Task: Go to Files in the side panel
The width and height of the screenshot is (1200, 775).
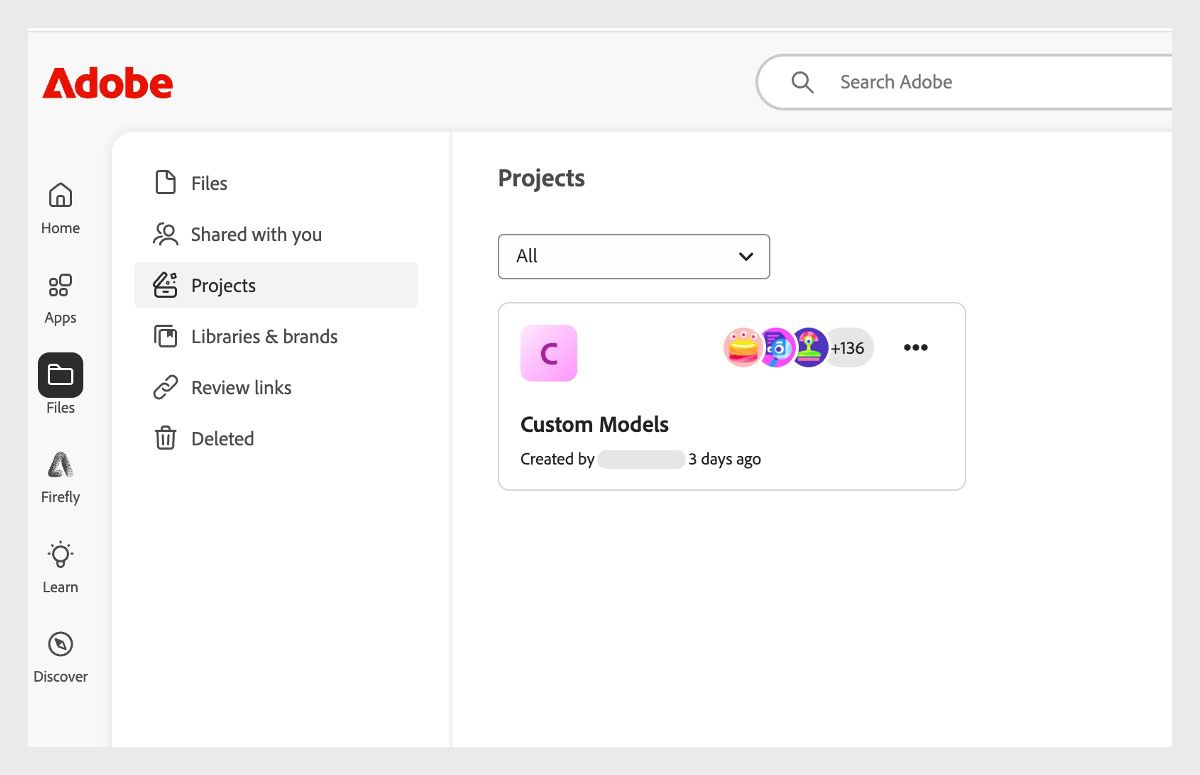Action: click(209, 183)
